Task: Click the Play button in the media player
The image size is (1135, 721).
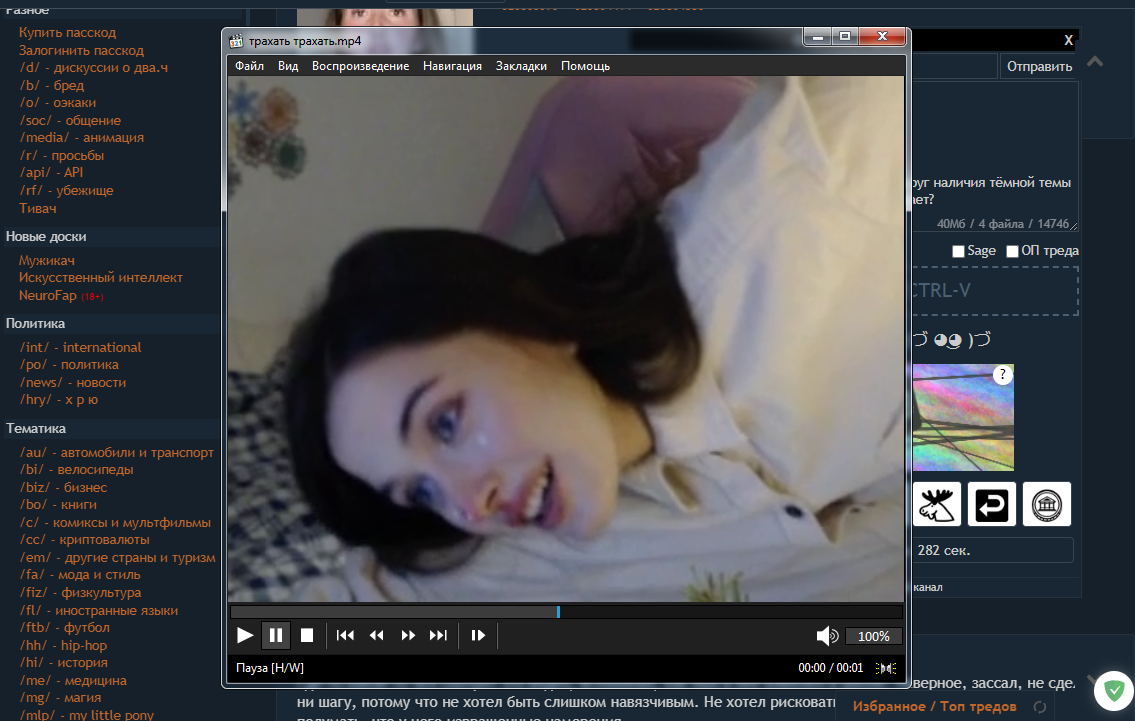Action: [x=245, y=636]
